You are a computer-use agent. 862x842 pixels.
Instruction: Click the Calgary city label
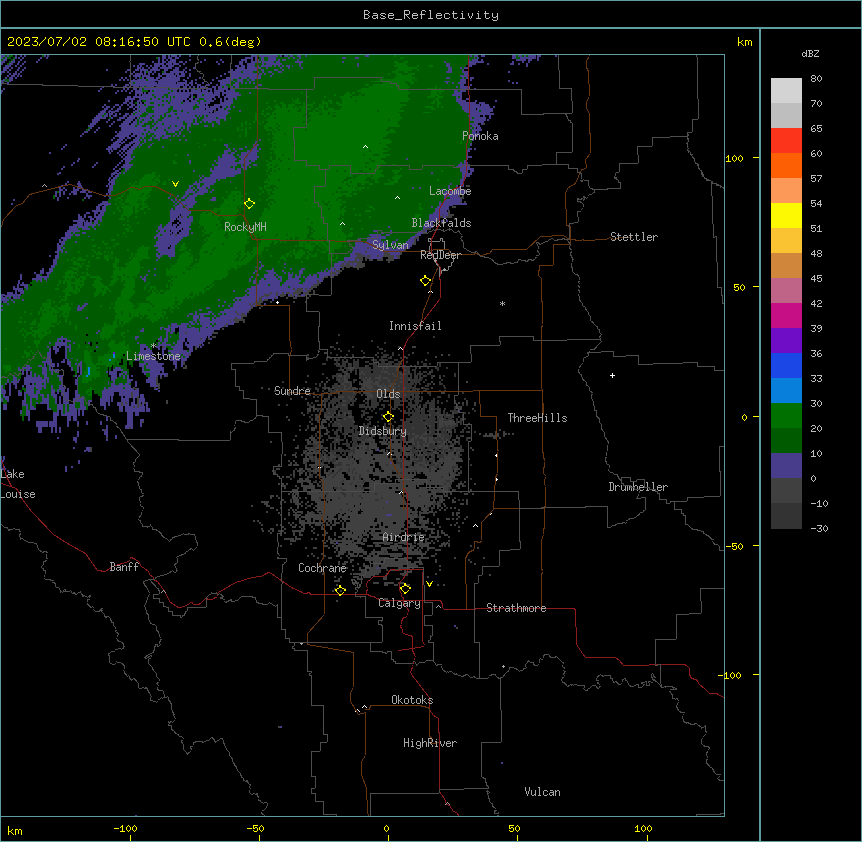(x=399, y=603)
